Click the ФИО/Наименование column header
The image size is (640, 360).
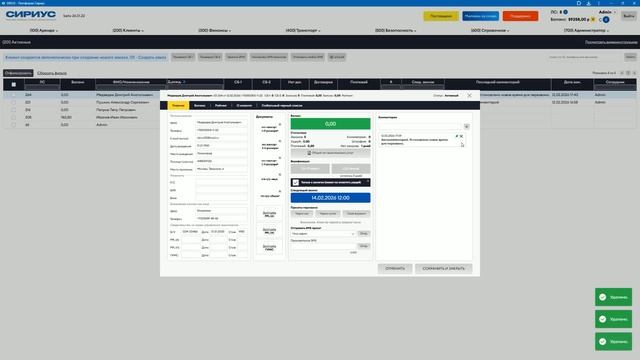click(131, 82)
